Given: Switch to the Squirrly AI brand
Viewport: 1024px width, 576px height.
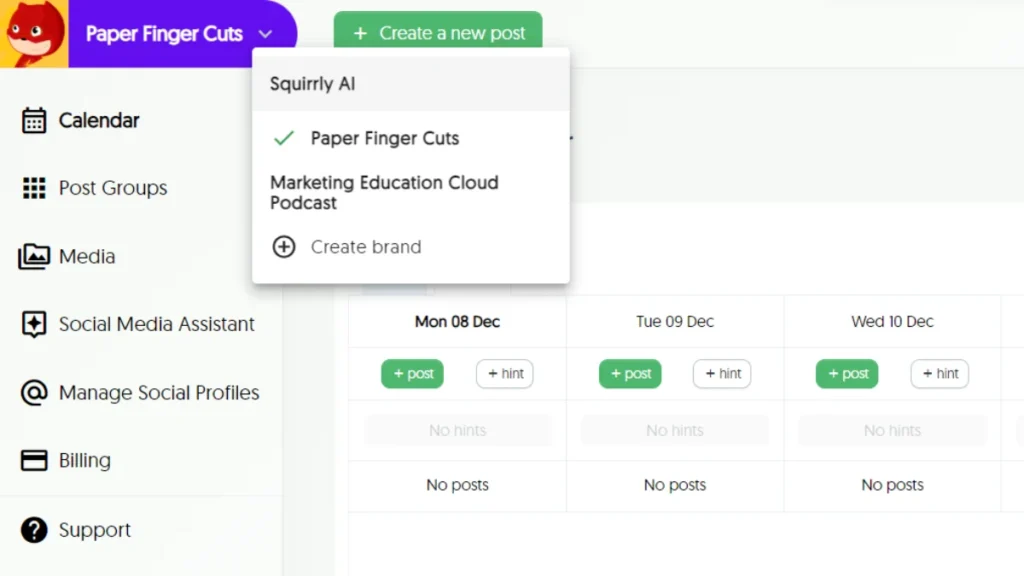Looking at the screenshot, I should (x=313, y=84).
